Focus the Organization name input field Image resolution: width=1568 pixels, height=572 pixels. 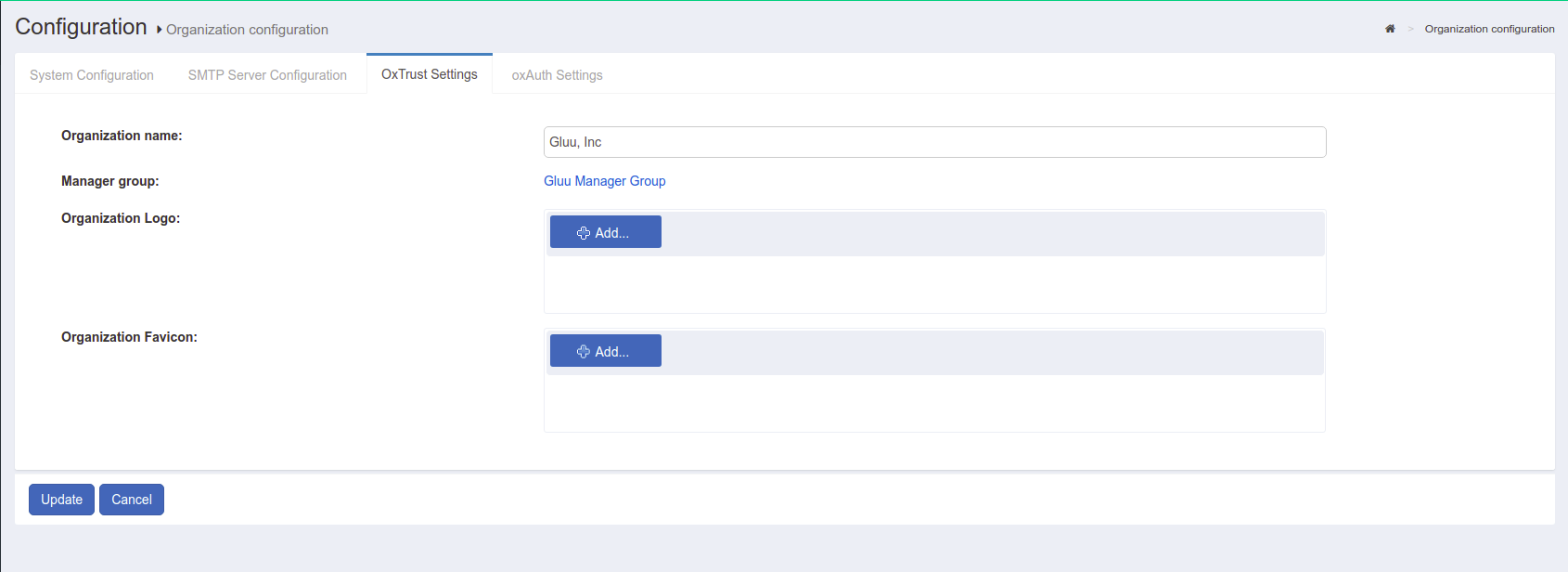click(934, 142)
